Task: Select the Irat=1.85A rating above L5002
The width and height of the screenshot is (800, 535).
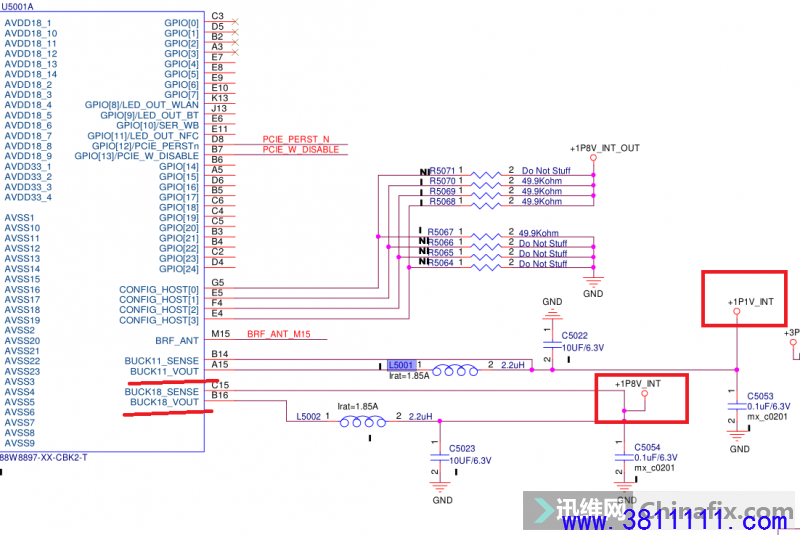Action: [x=358, y=406]
